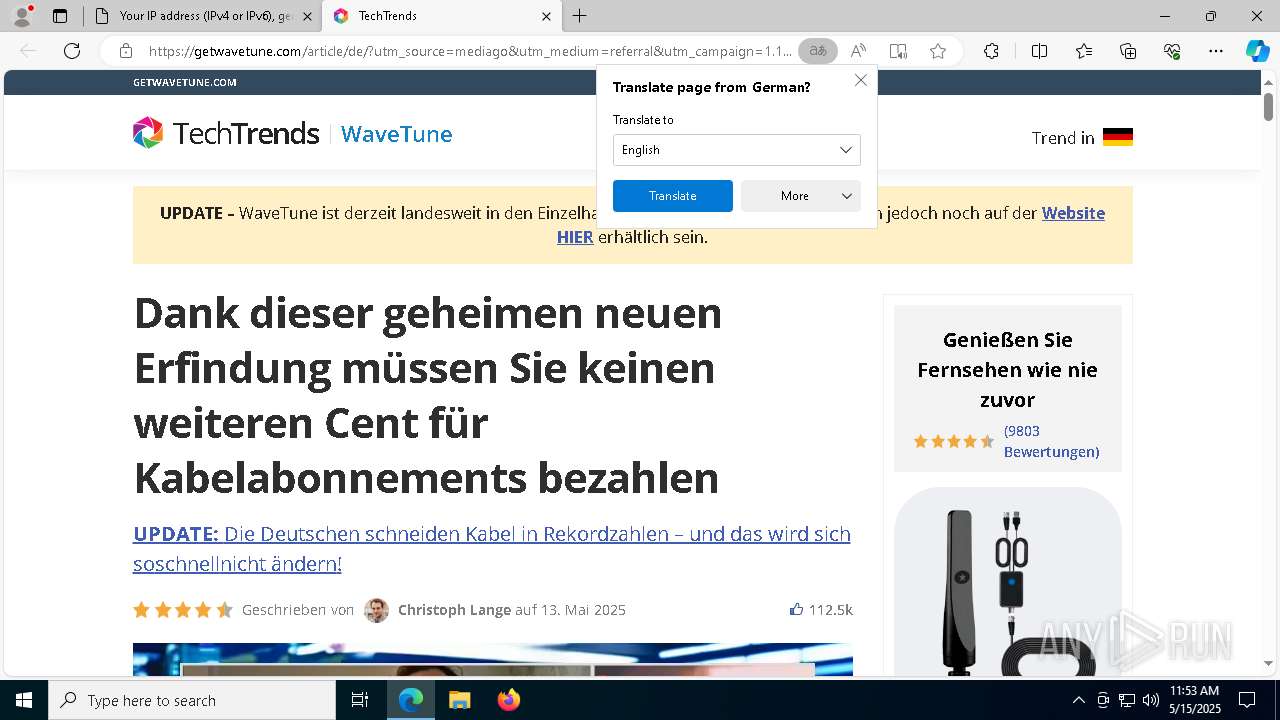Viewport: 1280px width, 720px height.
Task: Open File Explorer from taskbar
Action: tap(459, 700)
